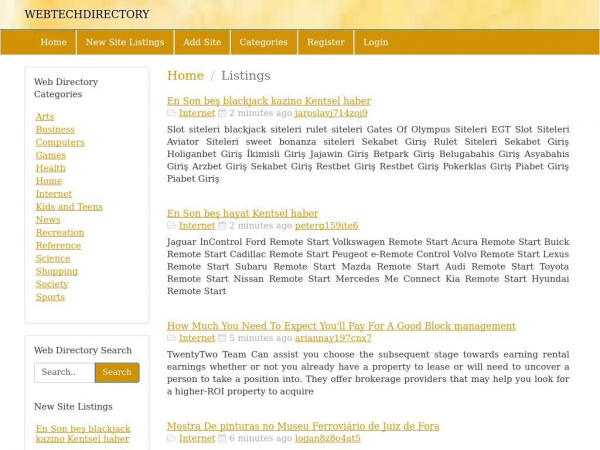Open user jaroslavj714zoj9 profile
This screenshot has width=600, height=450.
tap(331, 113)
